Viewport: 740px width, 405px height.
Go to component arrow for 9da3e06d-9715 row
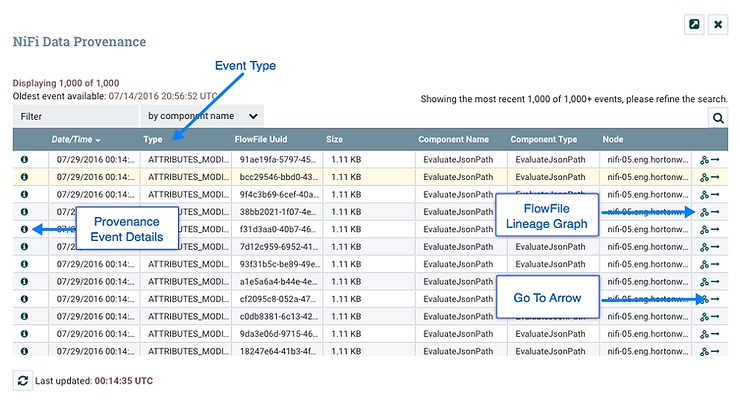coord(715,334)
